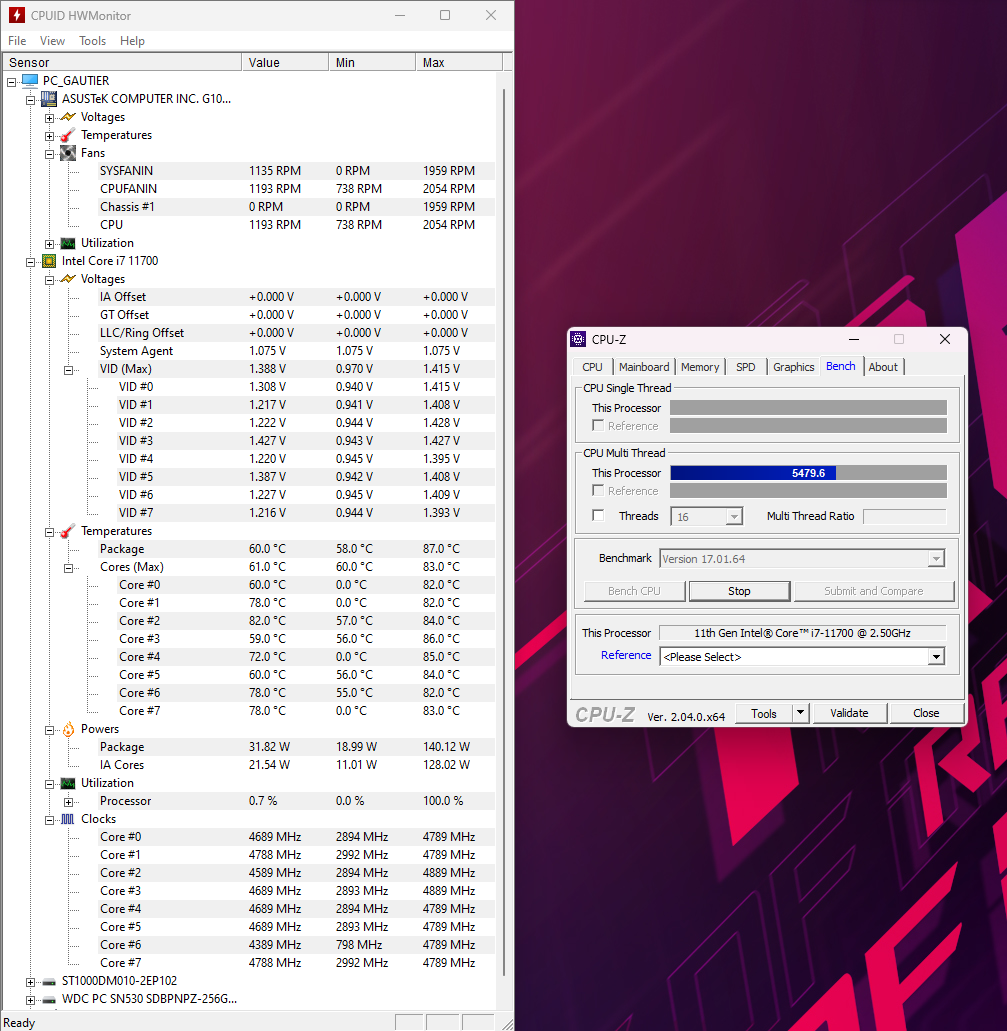This screenshot has height=1031, width=1007.
Task: Click the Stop benchmark button
Action: [x=739, y=591]
